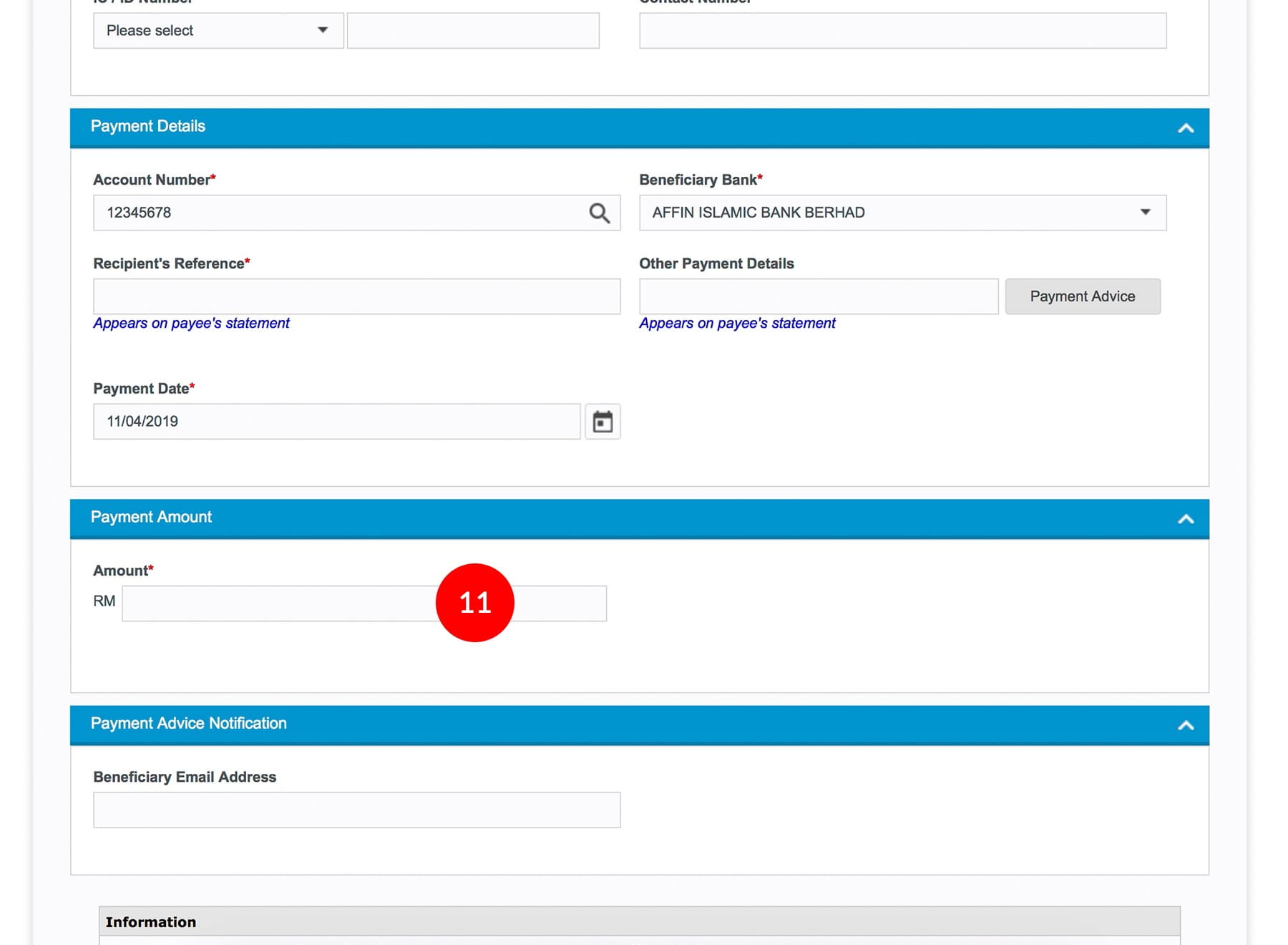
Task: Click hint text under Other Payment Details
Action: pyautogui.click(x=737, y=323)
